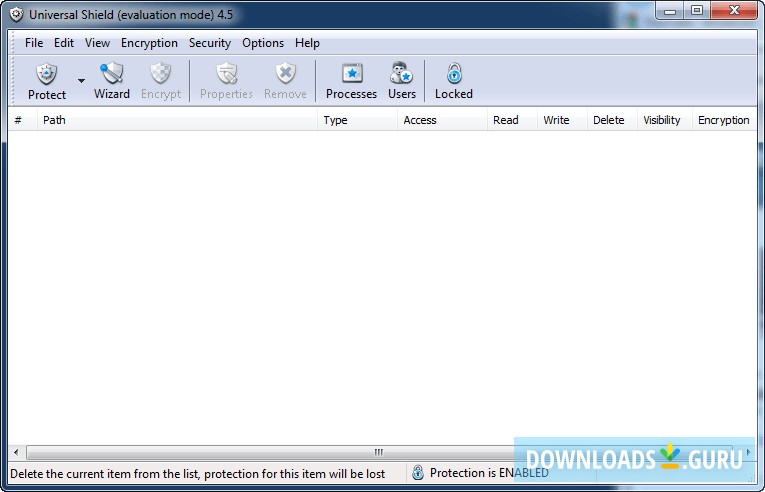Launch the Wizard tool
This screenshot has height=492, width=765.
112,81
